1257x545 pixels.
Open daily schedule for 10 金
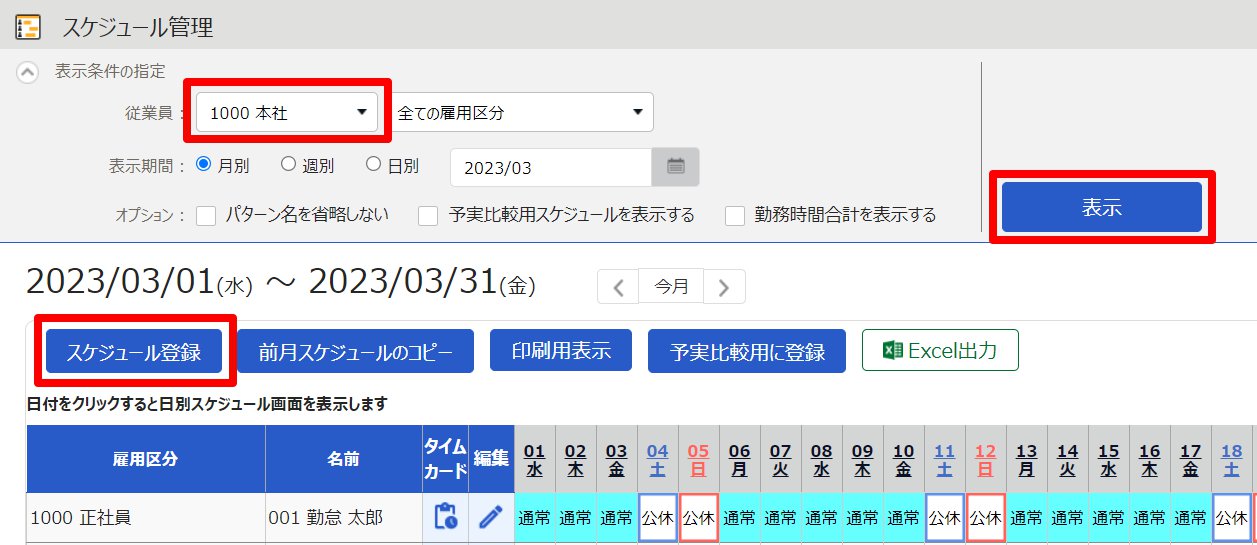coord(904,459)
